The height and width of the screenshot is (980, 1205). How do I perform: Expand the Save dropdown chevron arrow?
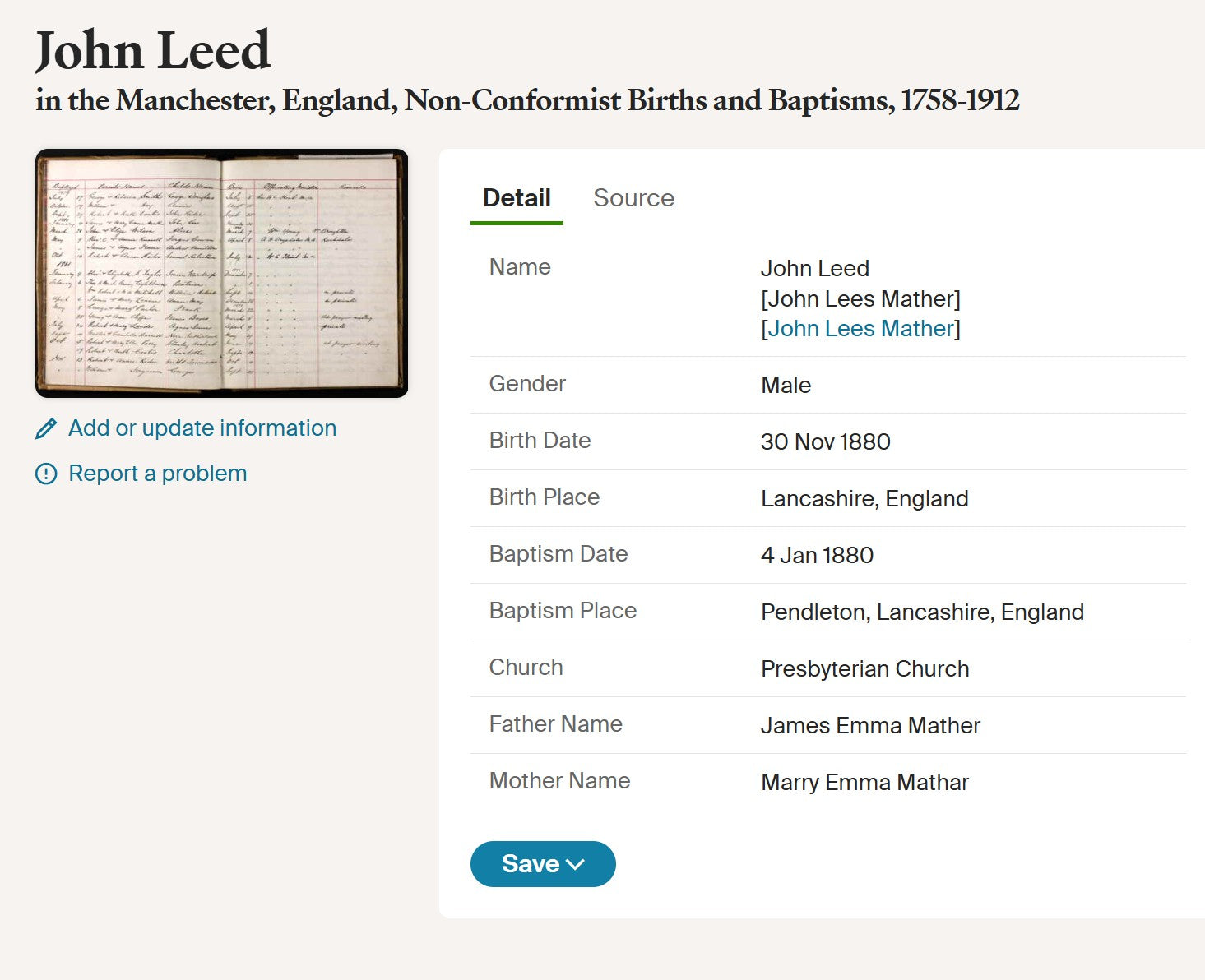[x=576, y=864]
